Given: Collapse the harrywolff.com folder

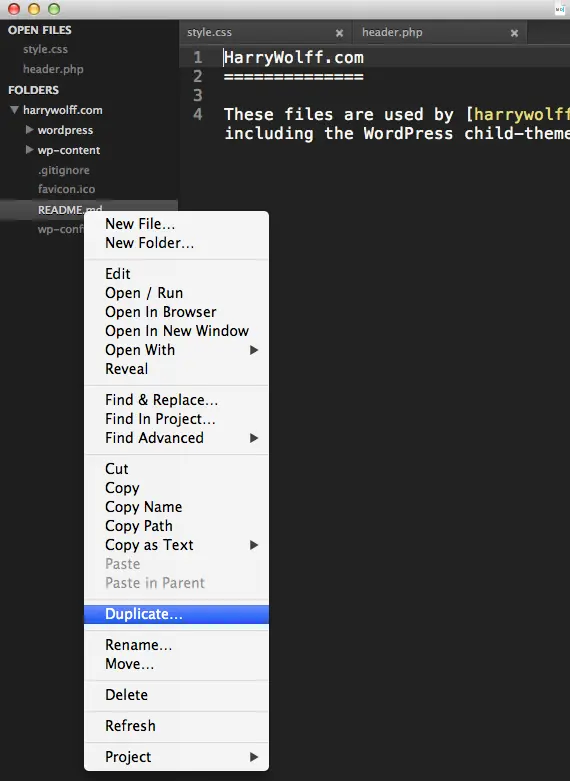Looking at the screenshot, I should tap(14, 110).
